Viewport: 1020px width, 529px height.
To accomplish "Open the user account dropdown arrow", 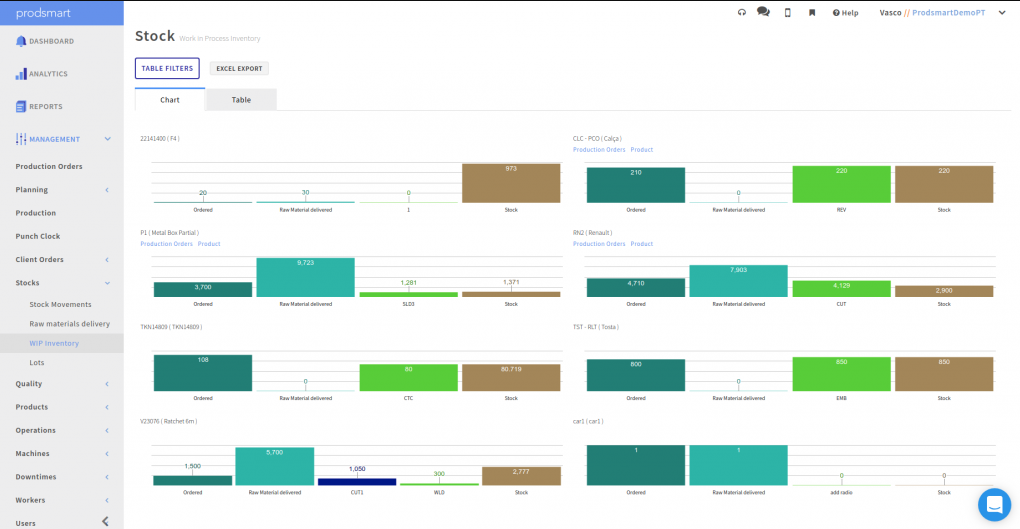I will click(1002, 12).
